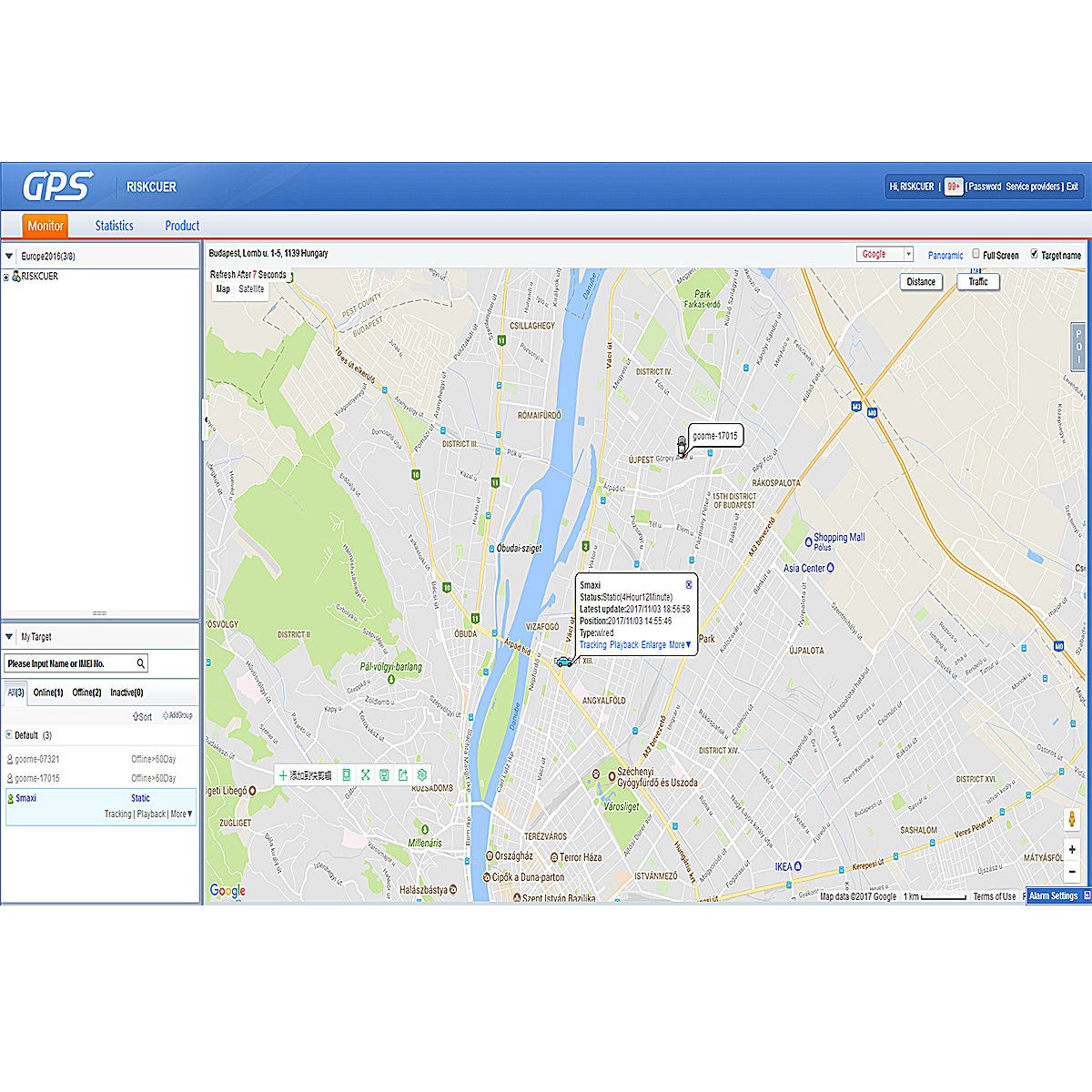
Task: Click Enlarge link in Smaxi map popup
Action: click(x=653, y=644)
